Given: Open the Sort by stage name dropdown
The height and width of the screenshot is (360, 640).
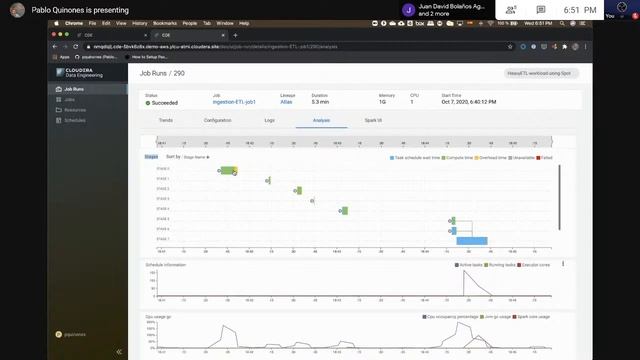Looking at the screenshot, I should (196, 157).
